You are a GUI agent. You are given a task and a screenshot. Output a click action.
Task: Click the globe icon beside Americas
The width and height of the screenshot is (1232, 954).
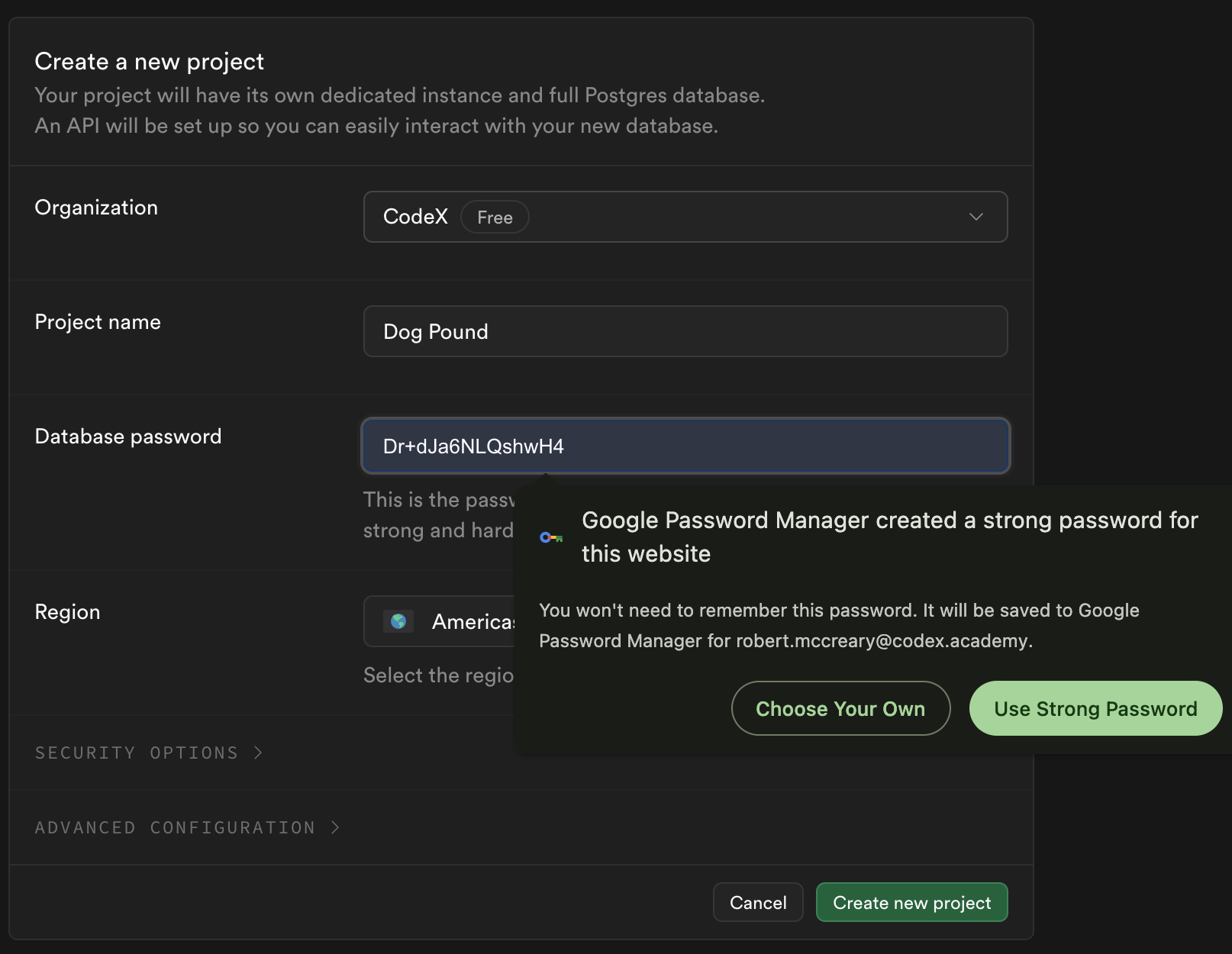pos(398,621)
